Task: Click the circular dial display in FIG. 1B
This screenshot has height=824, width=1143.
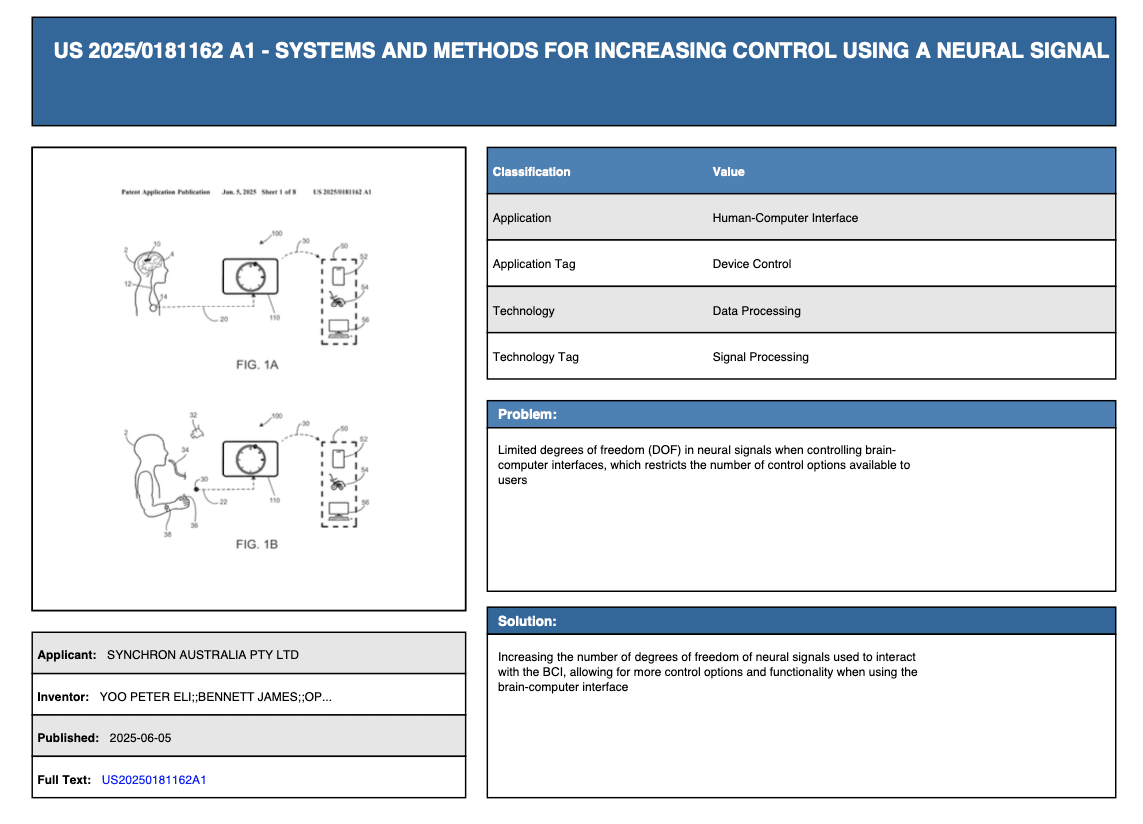Action: [x=248, y=458]
